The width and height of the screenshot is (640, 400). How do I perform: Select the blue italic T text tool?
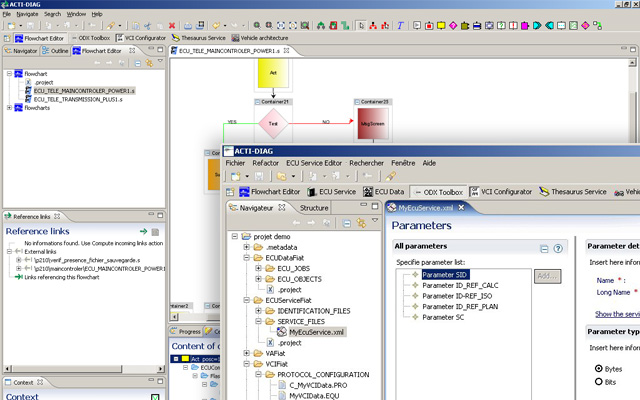click(400, 26)
